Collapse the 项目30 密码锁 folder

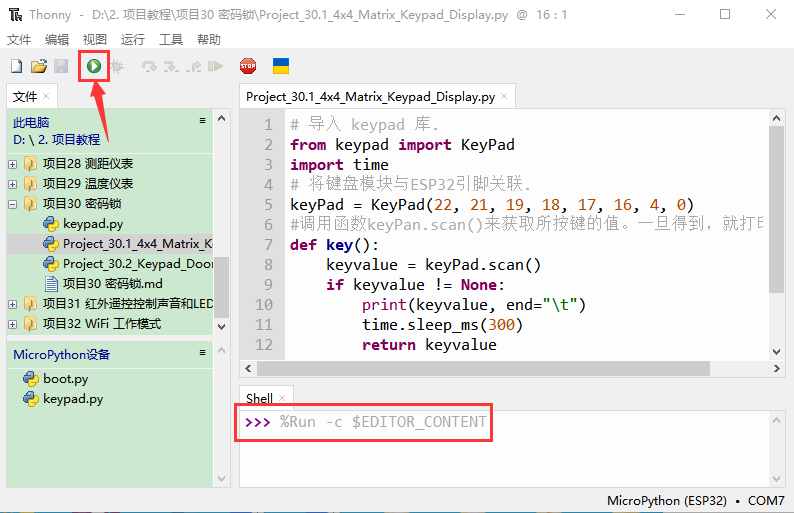[x=13, y=204]
